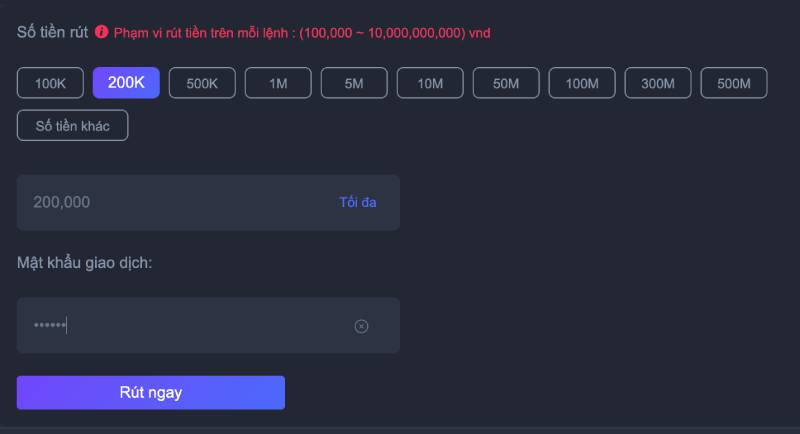
Task: Click the red info icon beside Số tiền rút
Action: click(x=101, y=32)
